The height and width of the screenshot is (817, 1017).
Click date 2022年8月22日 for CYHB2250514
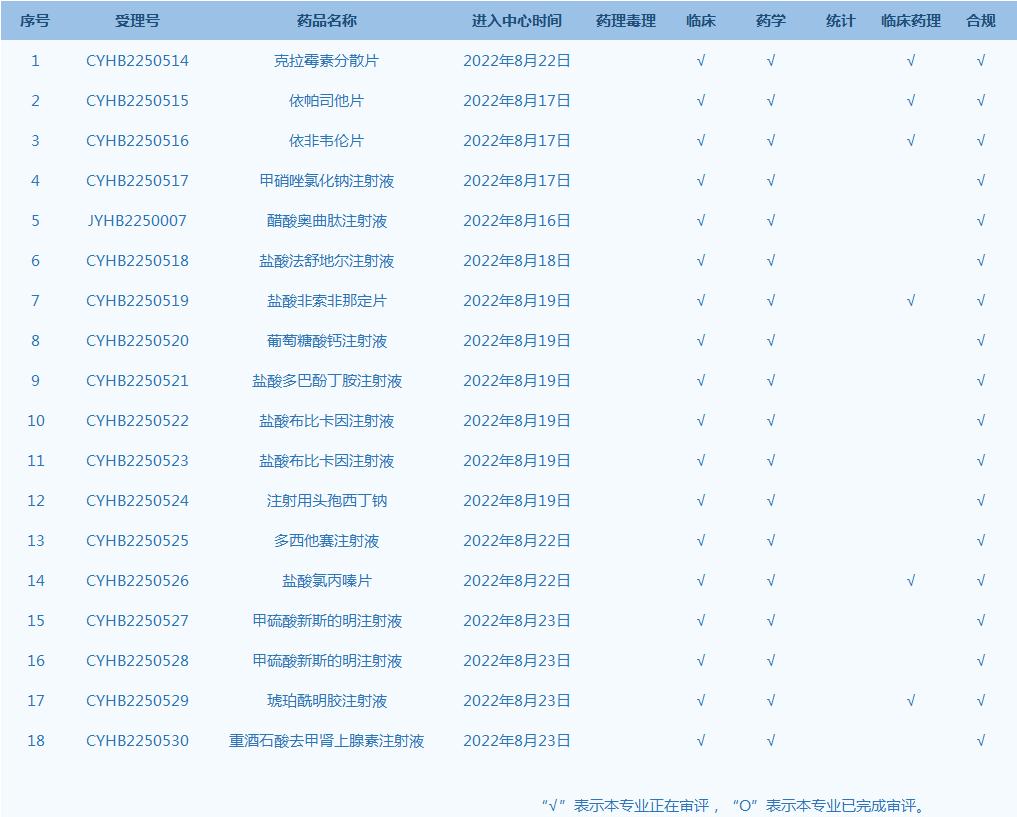click(516, 61)
